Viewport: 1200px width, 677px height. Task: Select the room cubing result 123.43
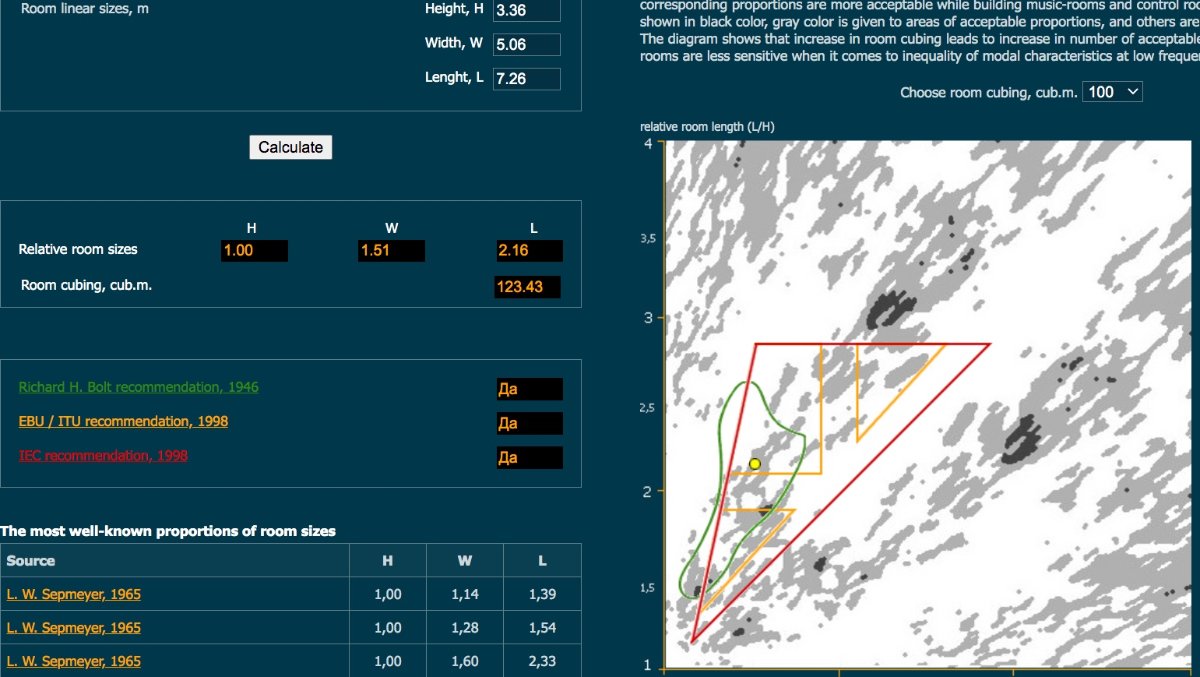(x=526, y=287)
